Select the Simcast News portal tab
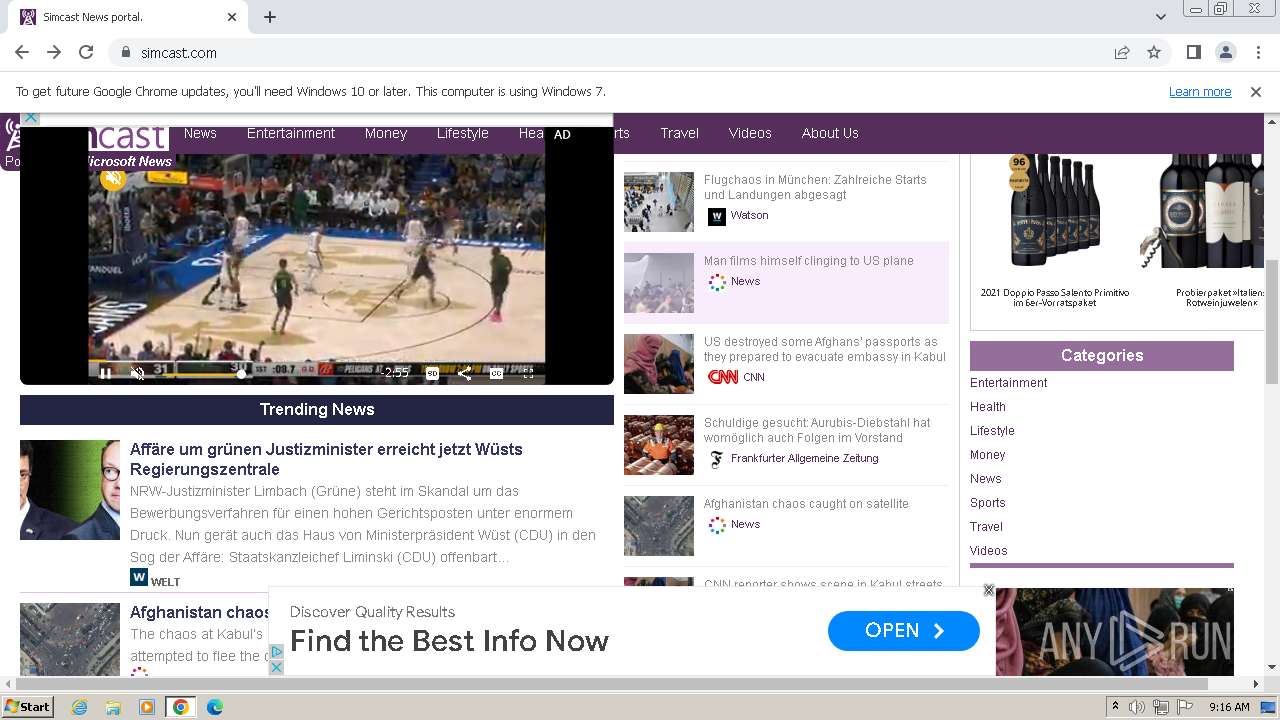Screen dimensions: 1280x720 click(128, 17)
